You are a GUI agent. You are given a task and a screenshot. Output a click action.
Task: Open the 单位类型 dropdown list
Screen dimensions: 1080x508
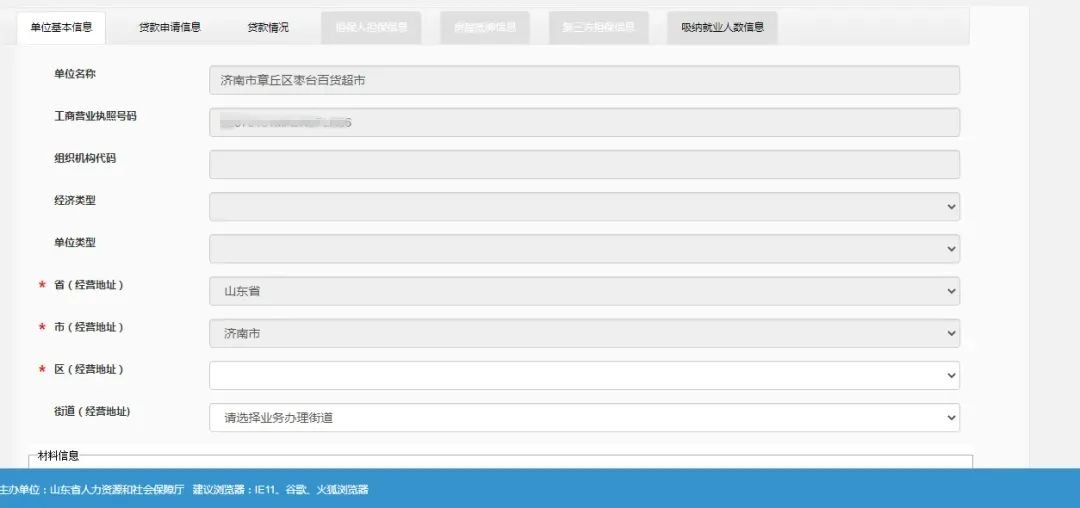(x=584, y=249)
